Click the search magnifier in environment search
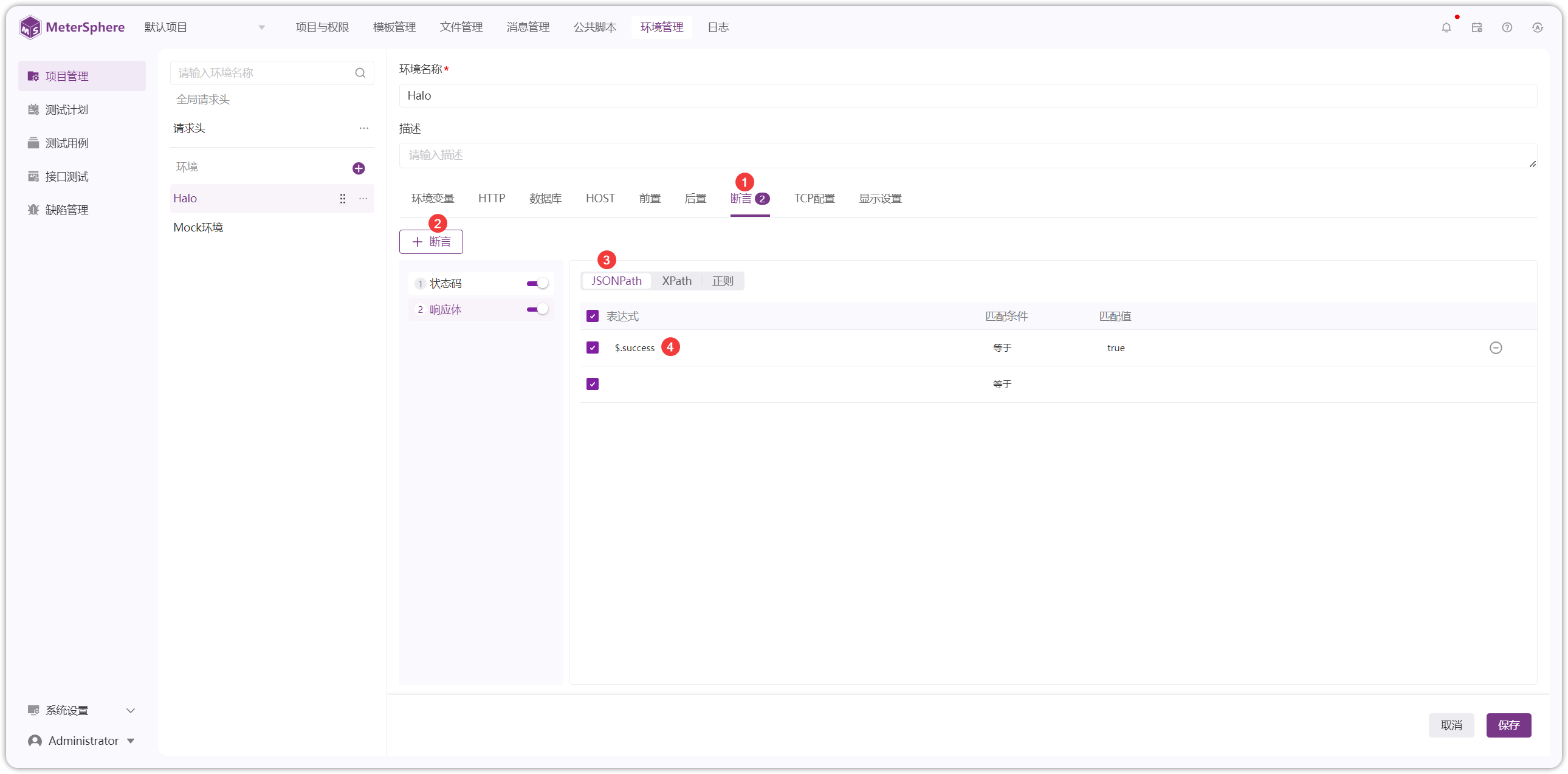 pyautogui.click(x=360, y=73)
